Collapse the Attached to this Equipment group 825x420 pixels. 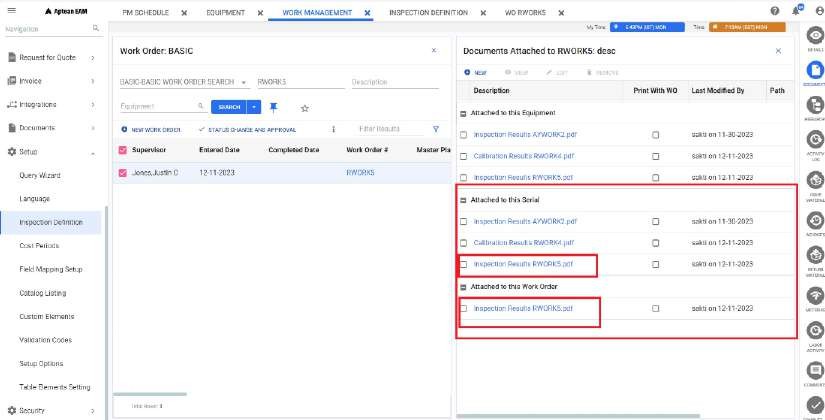[463, 113]
